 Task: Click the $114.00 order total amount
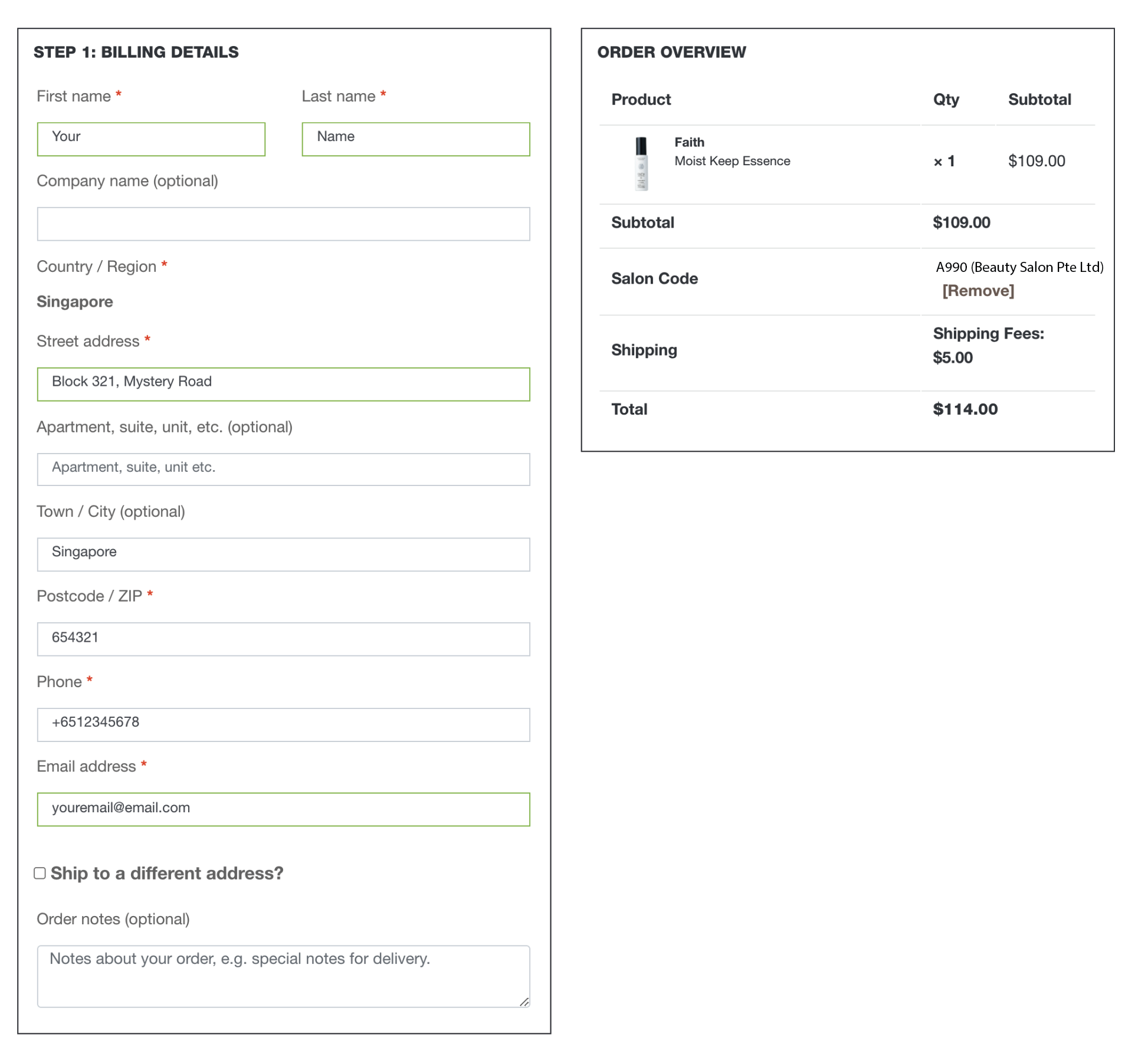(965, 409)
